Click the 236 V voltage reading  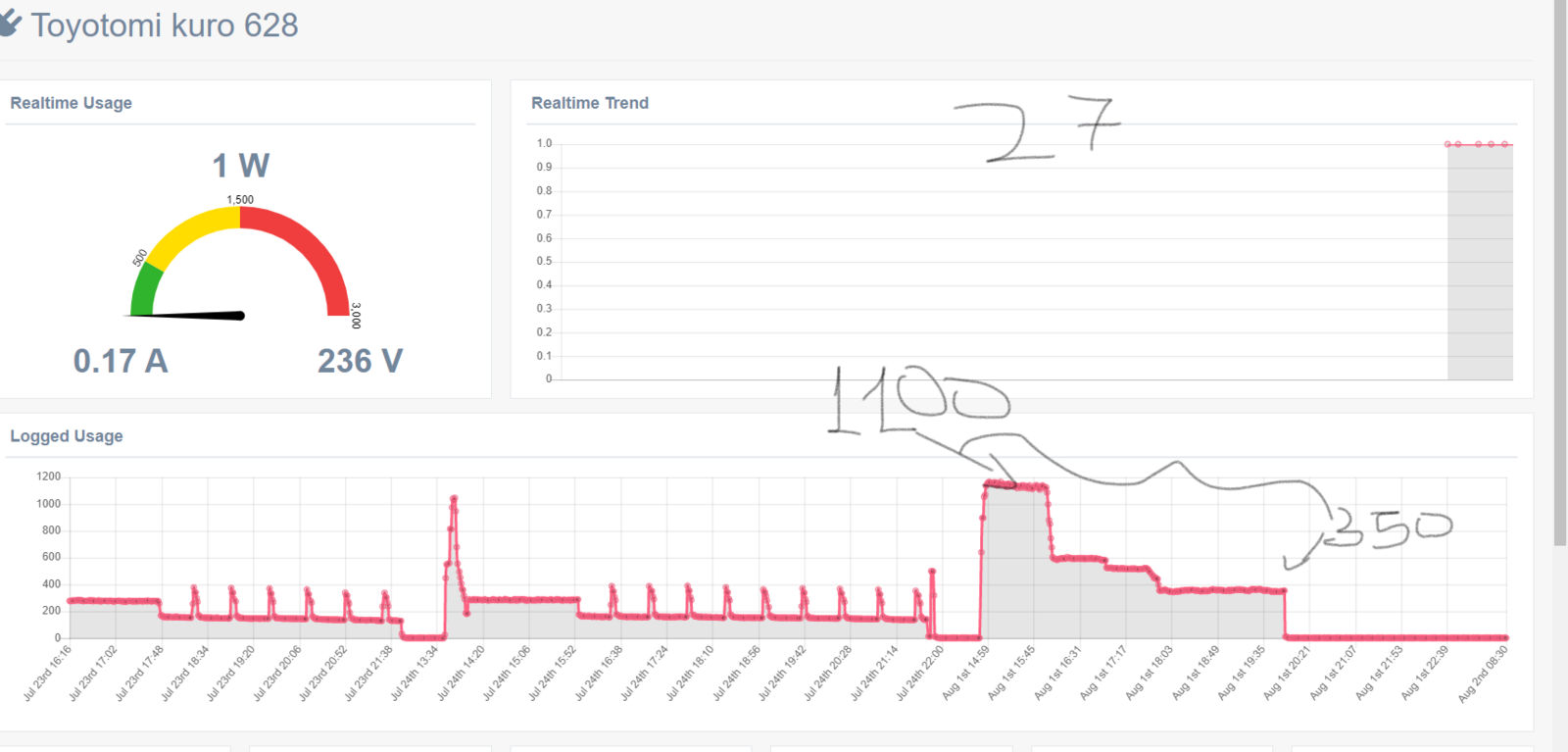tap(360, 361)
